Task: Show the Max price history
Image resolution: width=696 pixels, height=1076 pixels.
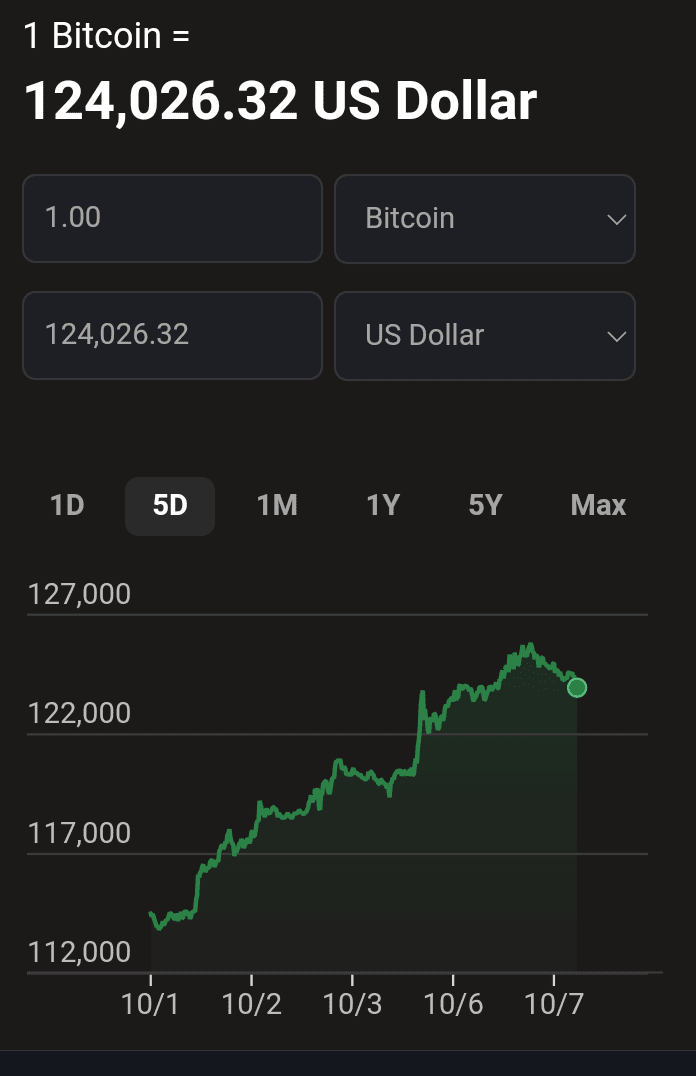Action: coord(598,506)
